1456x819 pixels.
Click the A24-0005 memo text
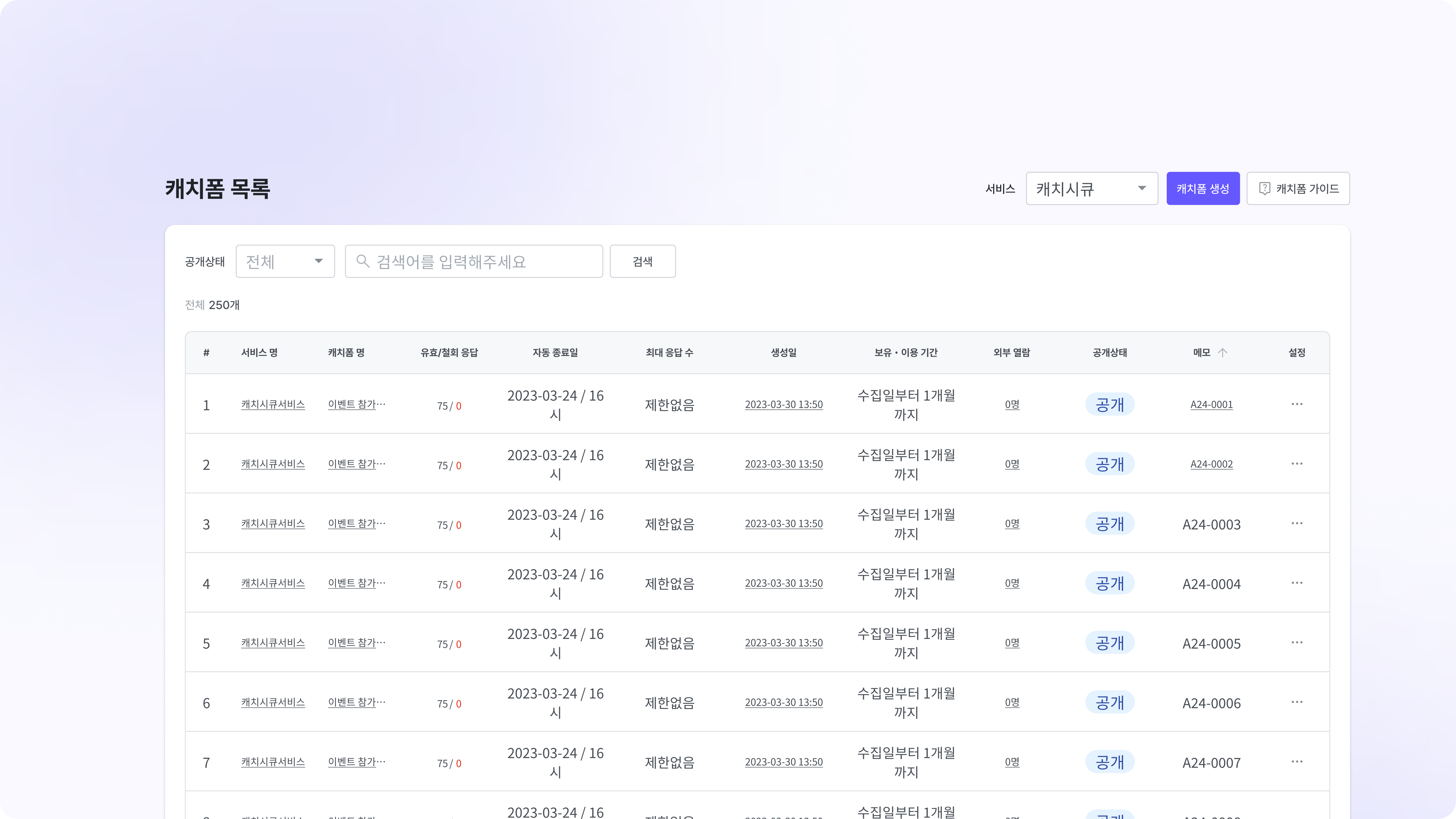(x=1211, y=643)
